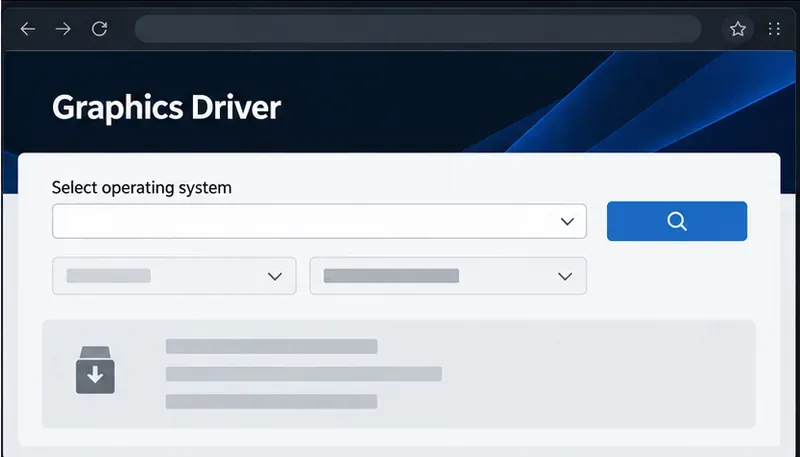Open the Select operating system dropdown
The height and width of the screenshot is (457, 800).
pos(319,221)
